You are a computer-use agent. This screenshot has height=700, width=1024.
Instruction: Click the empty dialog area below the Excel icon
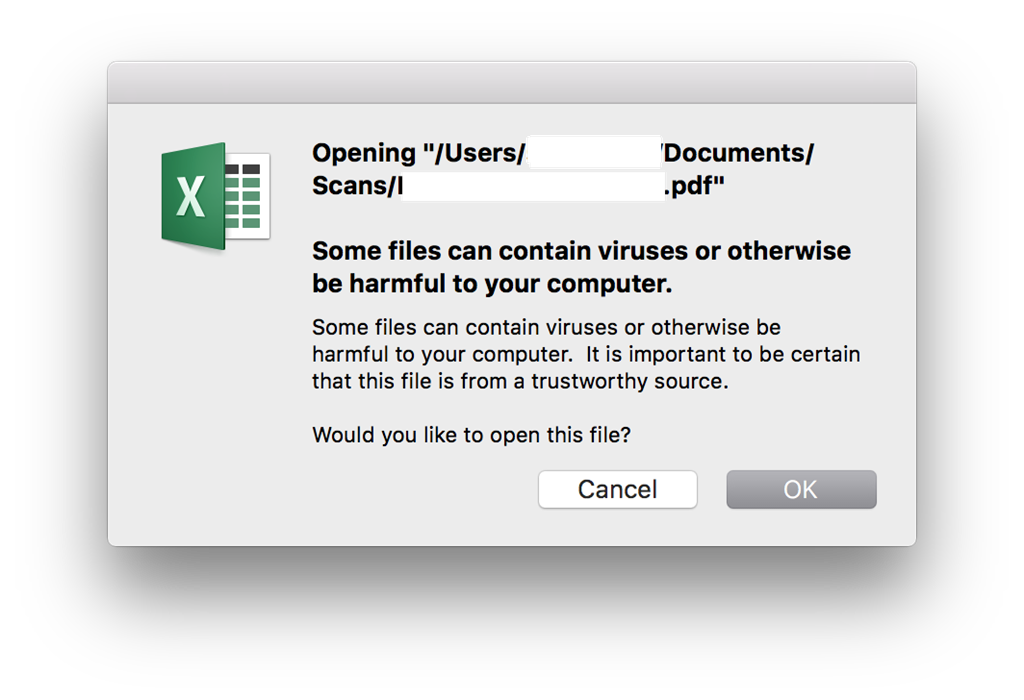pyautogui.click(x=209, y=392)
